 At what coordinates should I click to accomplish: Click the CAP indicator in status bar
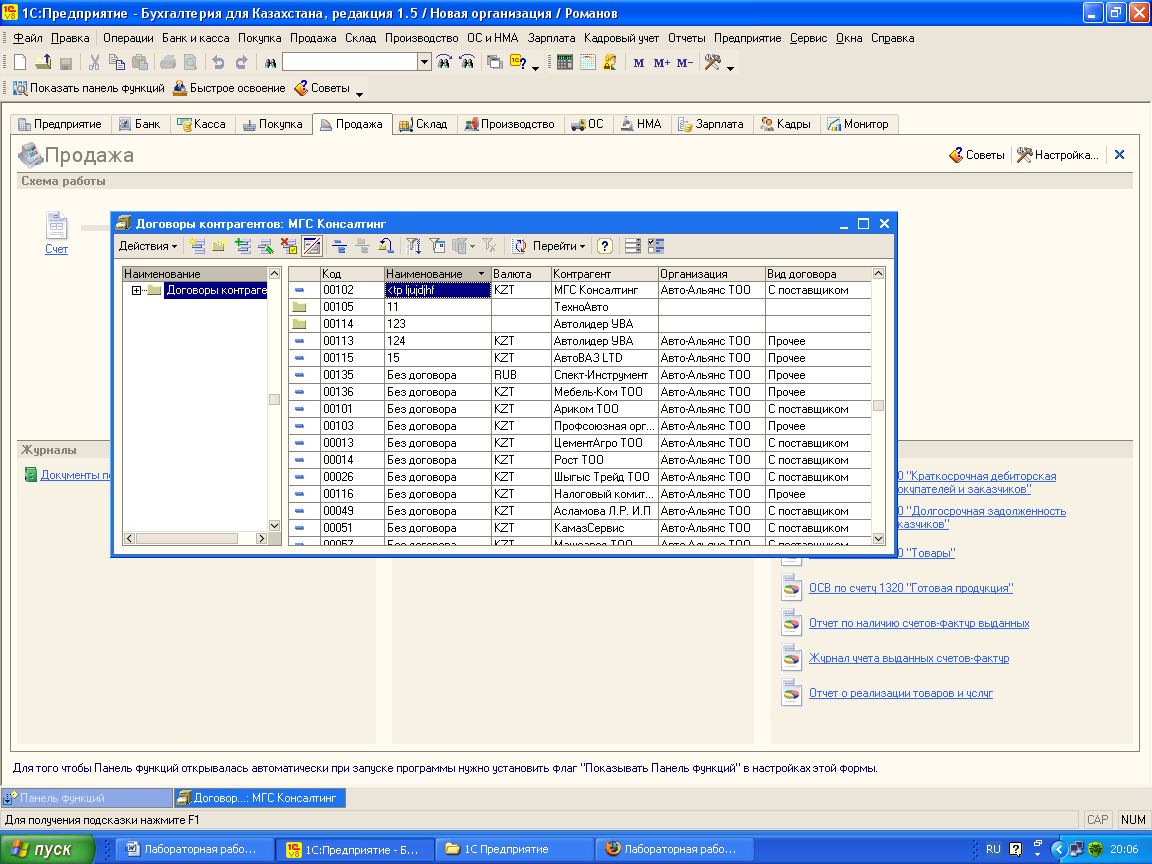click(x=1098, y=819)
